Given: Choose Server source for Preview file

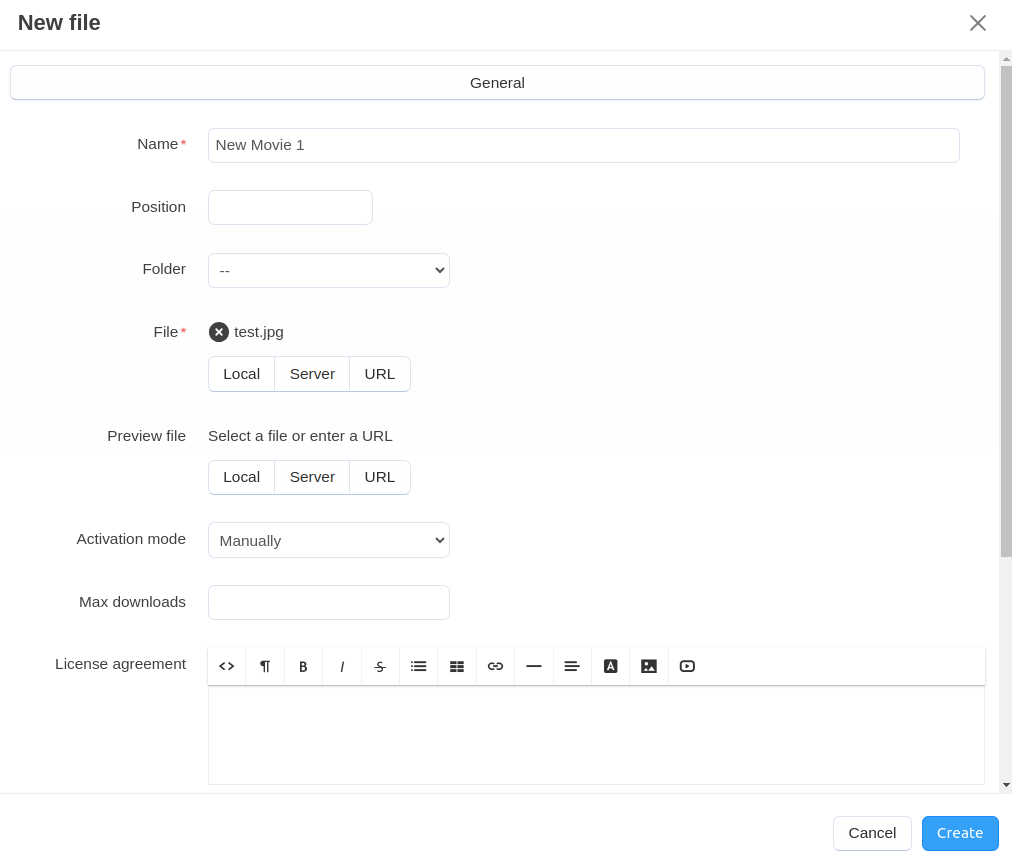Looking at the screenshot, I should [x=312, y=477].
